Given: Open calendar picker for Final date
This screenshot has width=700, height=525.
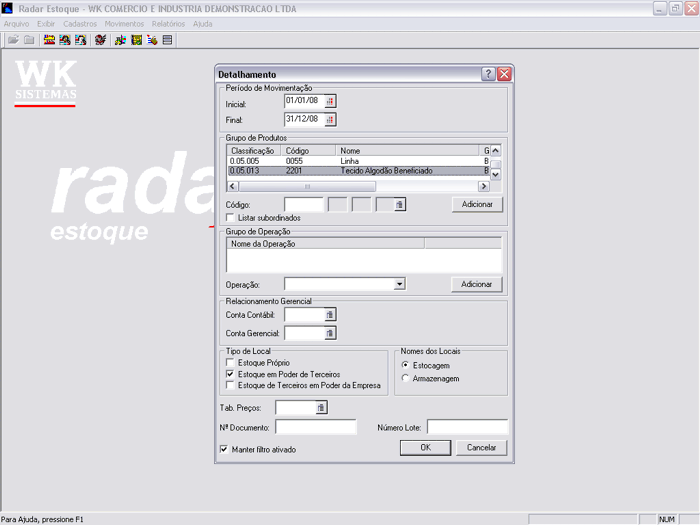Looking at the screenshot, I should pyautogui.click(x=330, y=119).
